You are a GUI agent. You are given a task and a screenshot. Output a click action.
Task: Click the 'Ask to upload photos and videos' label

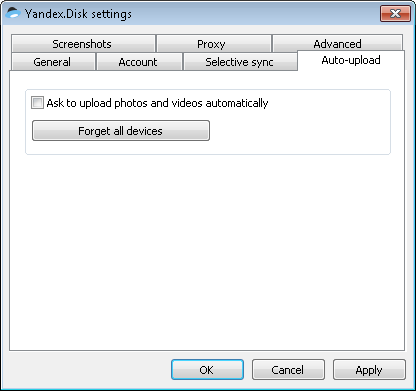tap(157, 103)
